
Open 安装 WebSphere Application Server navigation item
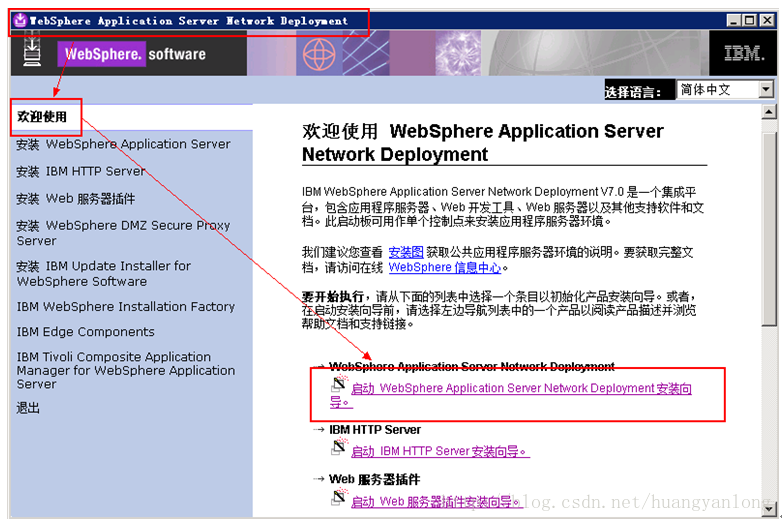(123, 144)
